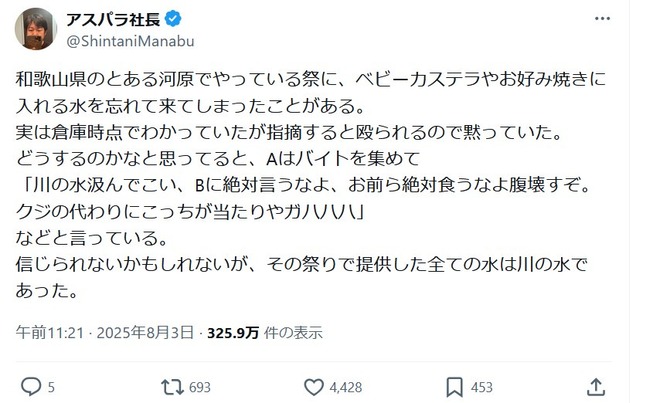The image size is (670, 403).
Task: Click the reply speech bubble icon
Action: click(31, 387)
